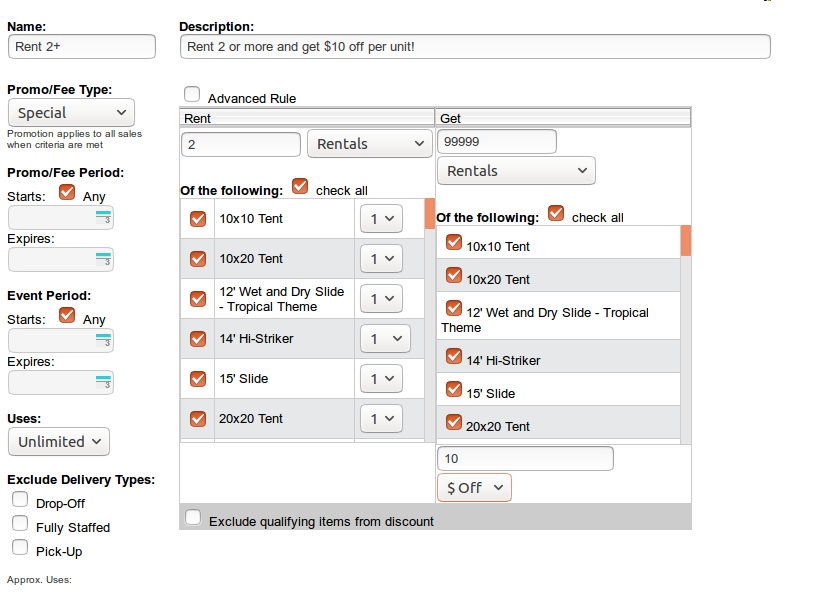Open the Get column Rentals dropdown
Image resolution: width=815 pixels, height=609 pixels.
pyautogui.click(x=516, y=171)
